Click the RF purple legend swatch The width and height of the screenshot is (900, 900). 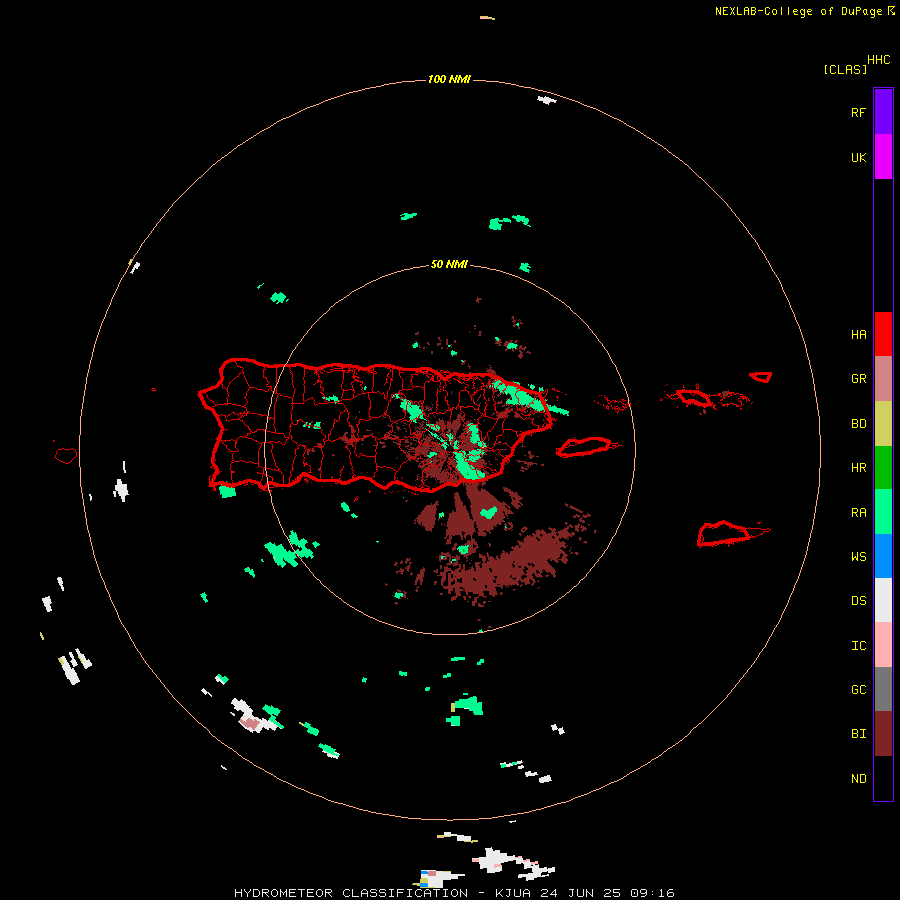883,112
